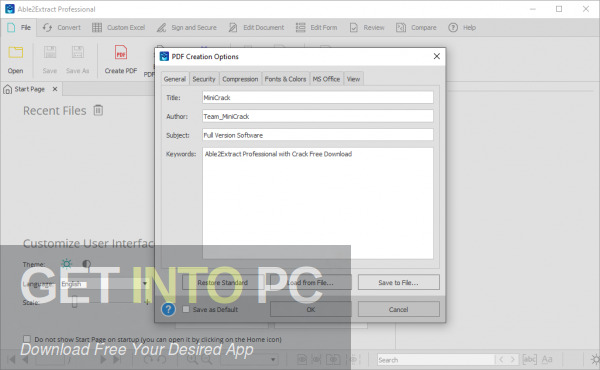
Task: Click the Title field containing MiniCrack
Action: point(318,97)
